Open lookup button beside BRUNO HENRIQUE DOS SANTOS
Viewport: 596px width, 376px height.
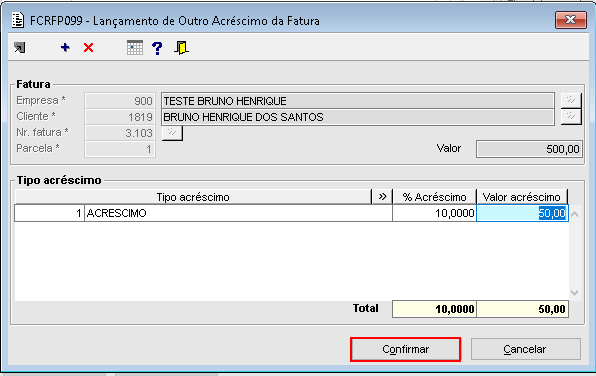coord(571,117)
